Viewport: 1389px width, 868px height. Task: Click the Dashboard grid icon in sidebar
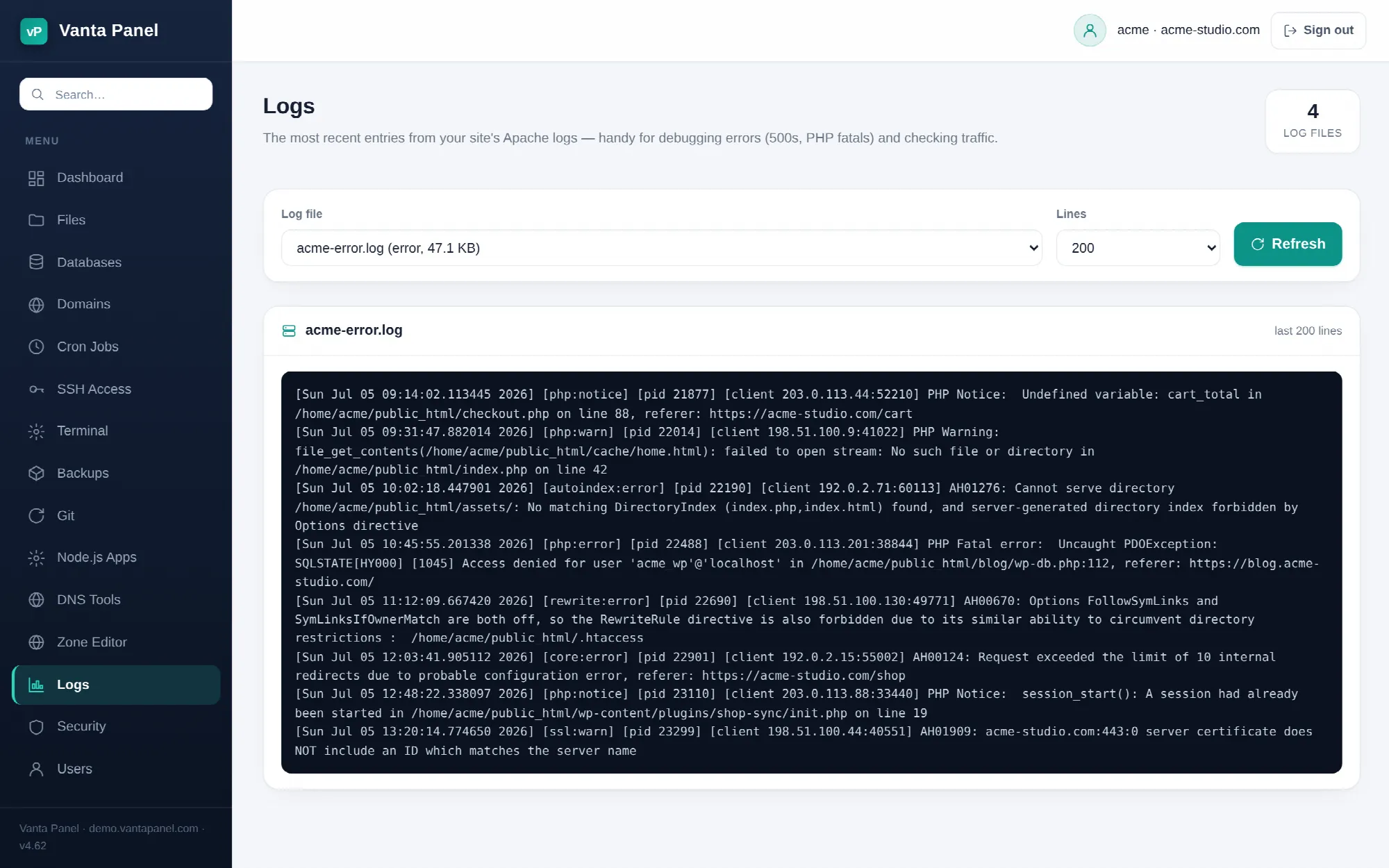point(36,178)
